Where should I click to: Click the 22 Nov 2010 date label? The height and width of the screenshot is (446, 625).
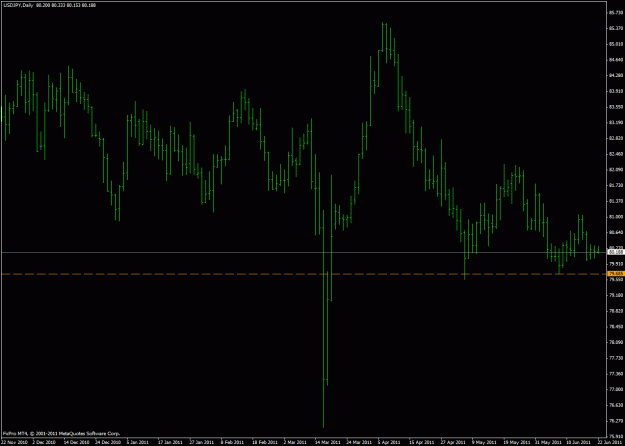pos(14,442)
